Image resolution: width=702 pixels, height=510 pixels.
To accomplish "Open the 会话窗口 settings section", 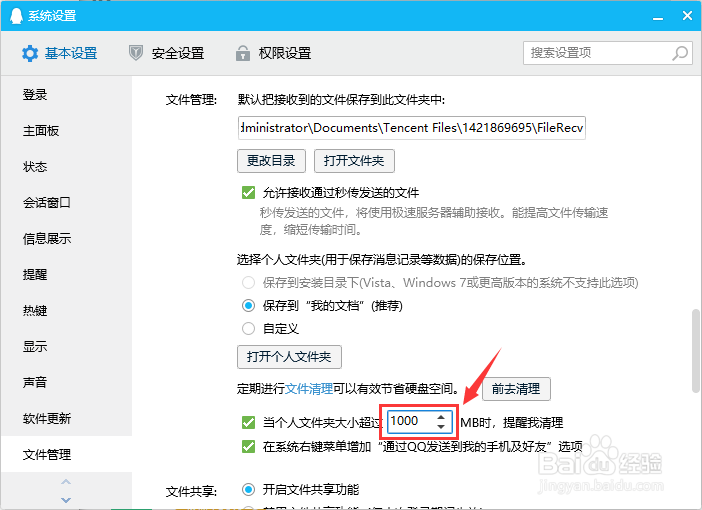I will click(x=66, y=203).
